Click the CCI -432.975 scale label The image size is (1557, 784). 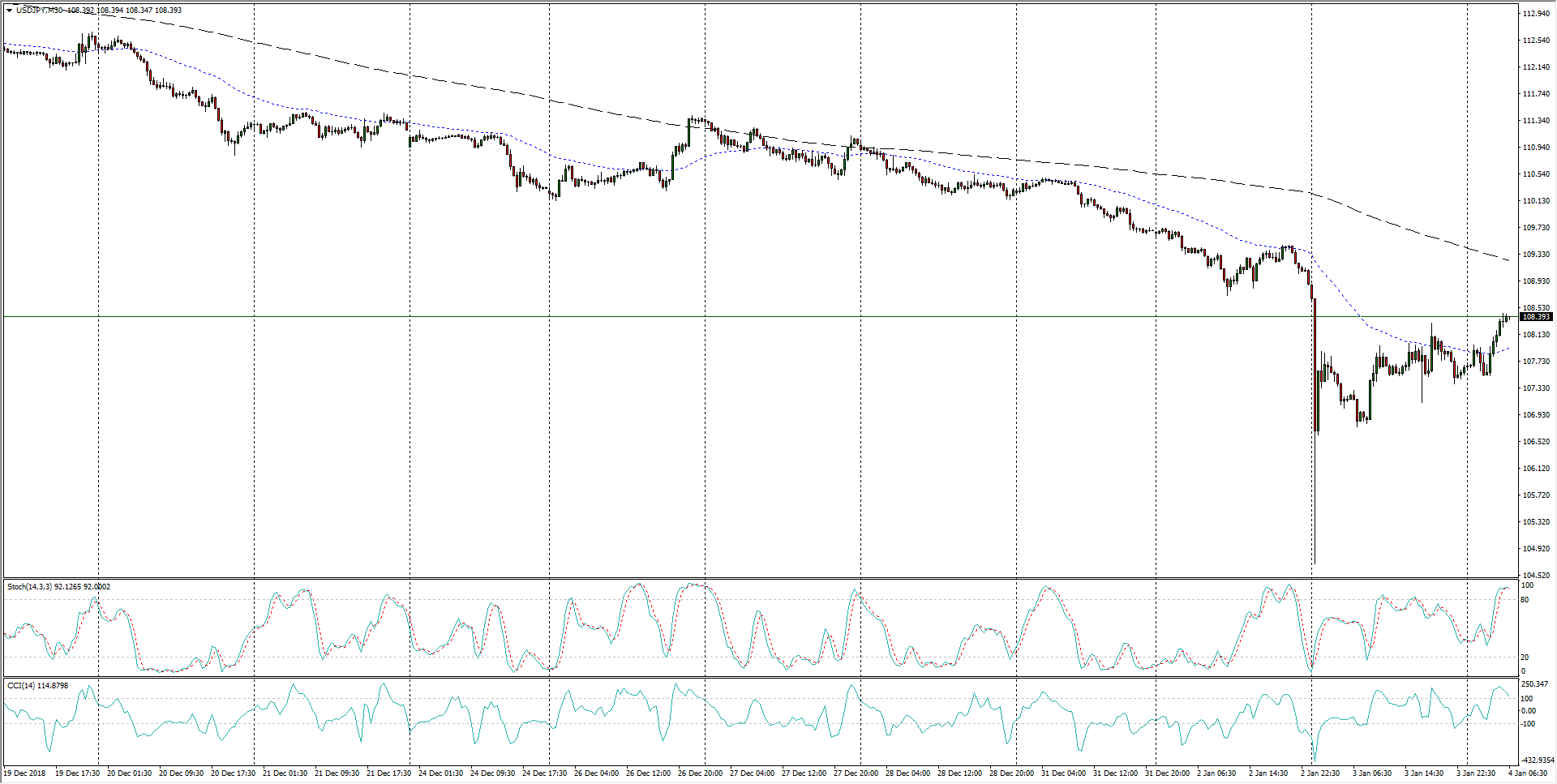click(1535, 760)
